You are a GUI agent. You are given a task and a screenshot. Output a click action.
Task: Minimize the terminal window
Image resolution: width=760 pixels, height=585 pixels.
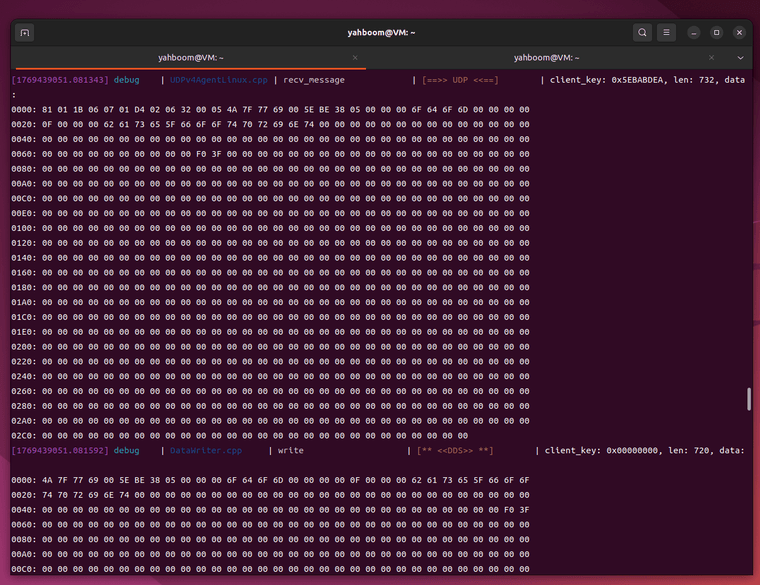point(694,32)
